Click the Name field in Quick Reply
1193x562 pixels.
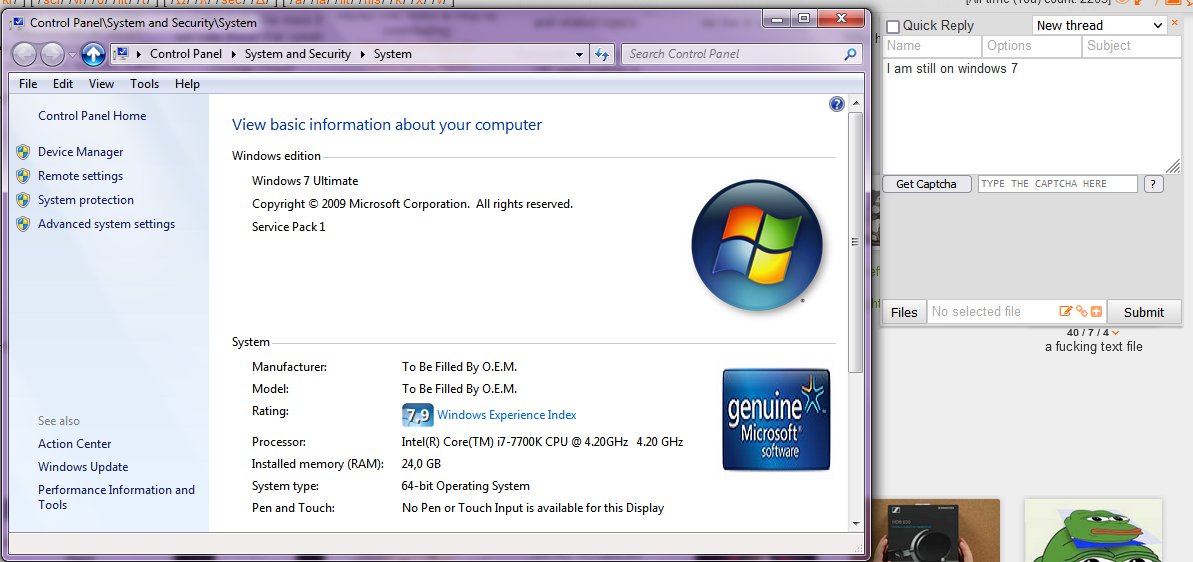pos(932,46)
